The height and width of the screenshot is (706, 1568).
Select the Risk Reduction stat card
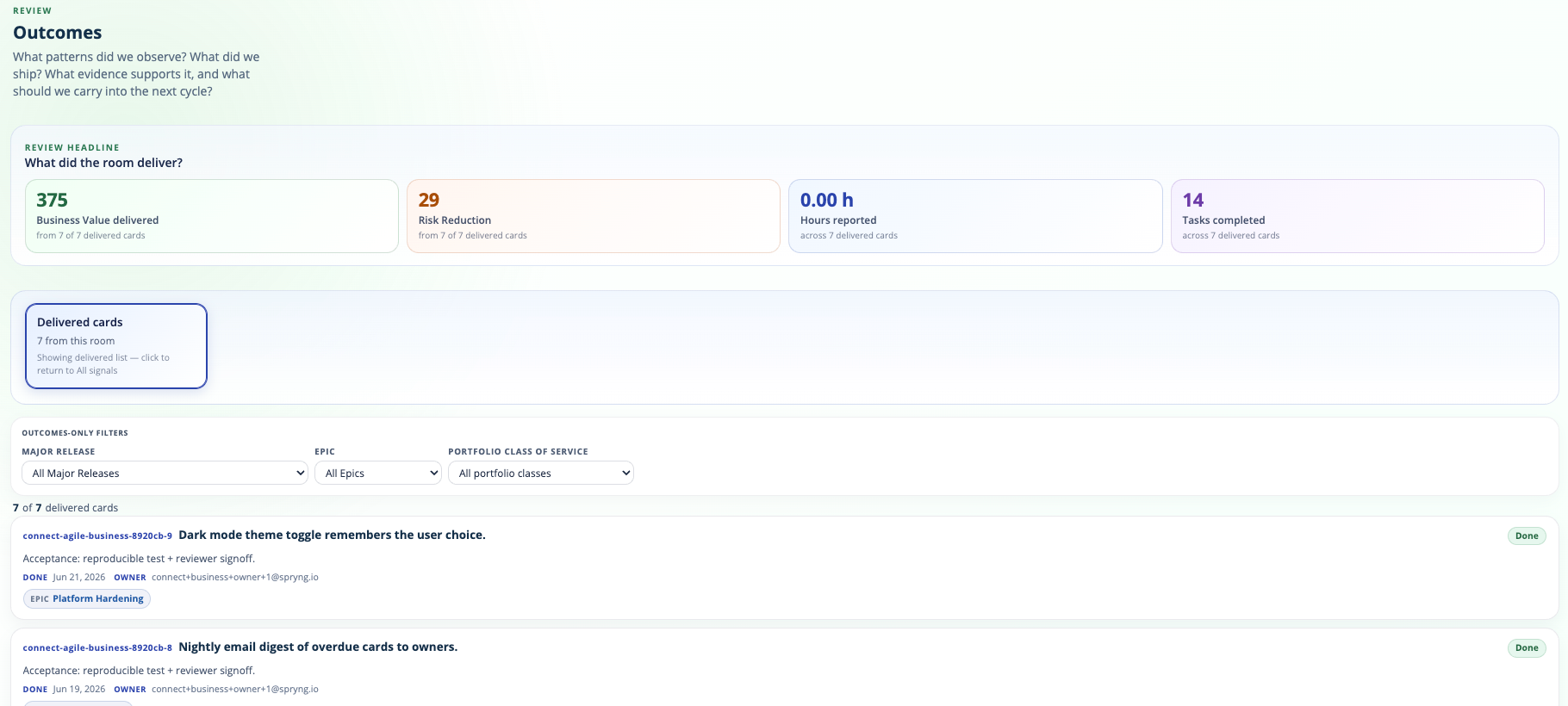pos(594,216)
